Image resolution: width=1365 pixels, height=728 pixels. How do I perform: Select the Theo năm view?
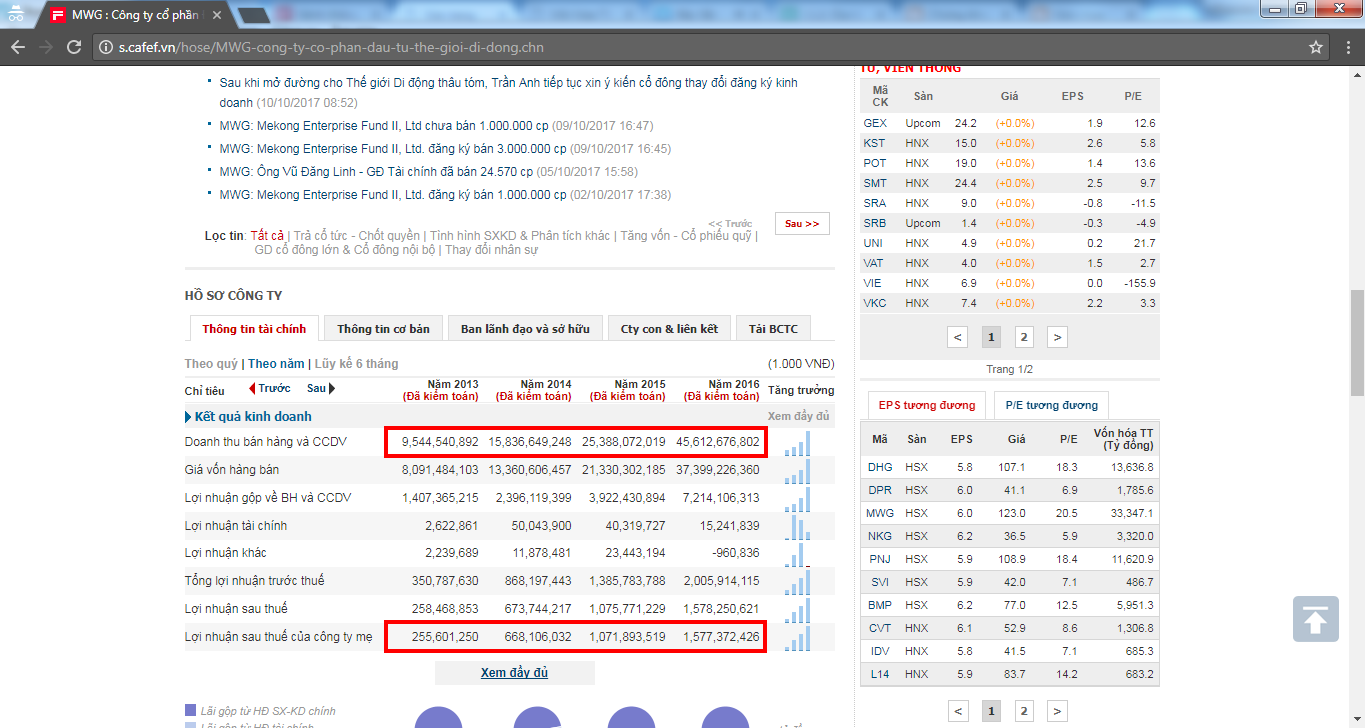tap(276, 364)
